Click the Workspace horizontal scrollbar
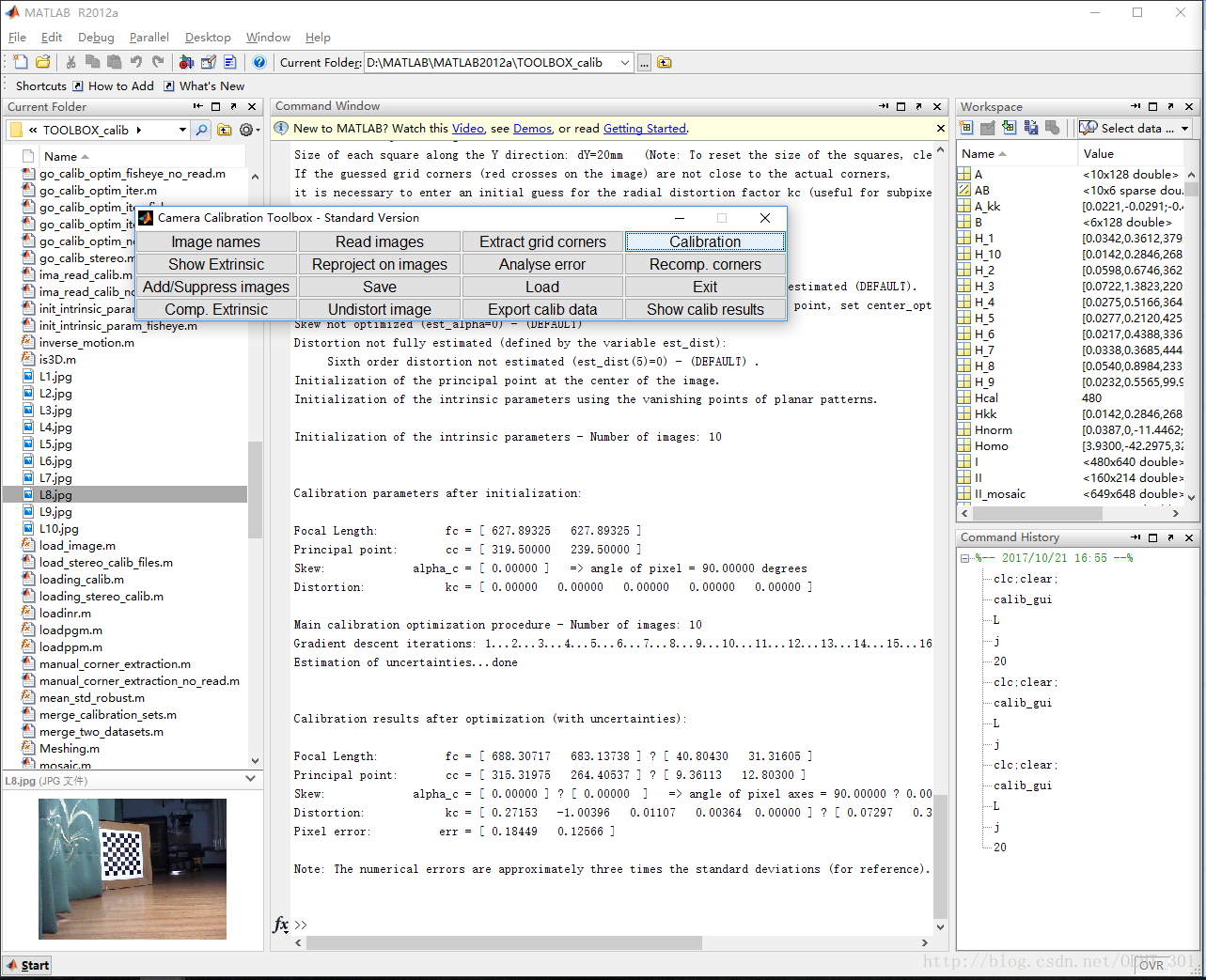This screenshot has height=980, width=1206. pyautogui.click(x=1037, y=513)
